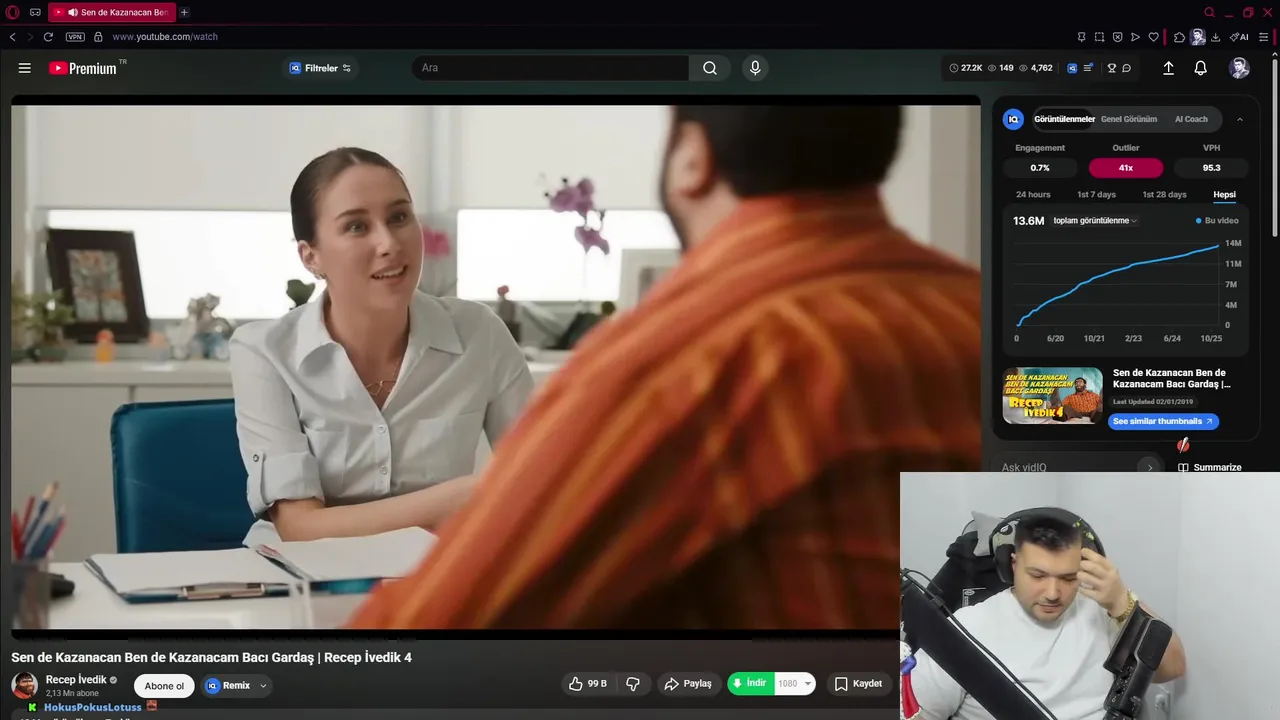Select the 24 hours range
1280x720 pixels.
(x=1033, y=194)
